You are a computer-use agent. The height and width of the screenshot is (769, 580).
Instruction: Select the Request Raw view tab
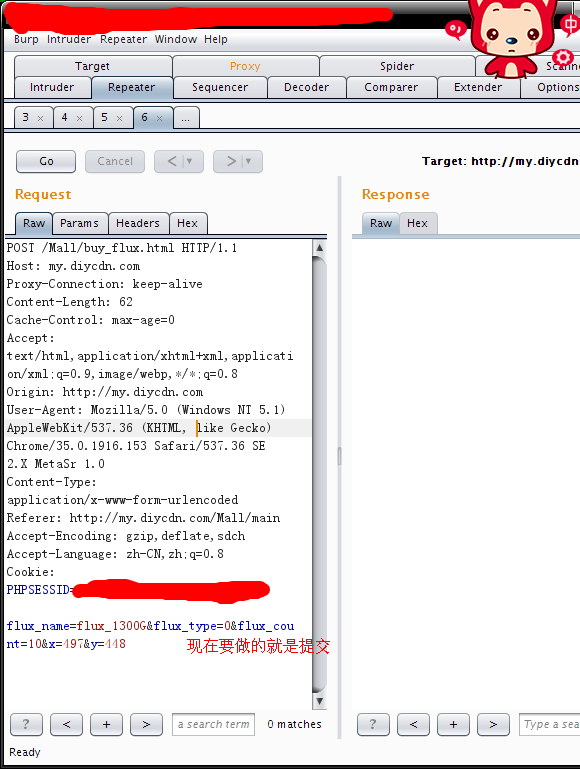click(34, 224)
